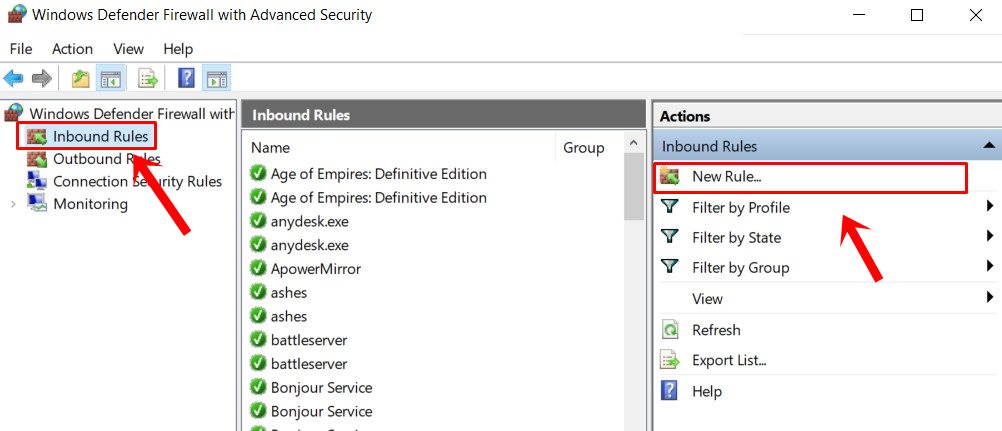Select Outbound Rules in the tree
Viewport: 1002px width, 431px height.
[x=107, y=159]
